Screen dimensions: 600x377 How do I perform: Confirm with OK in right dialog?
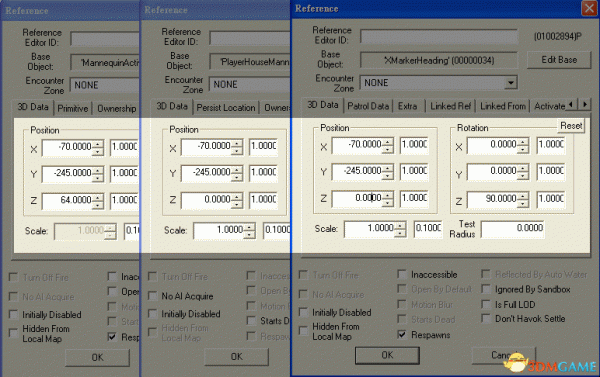[x=387, y=355]
